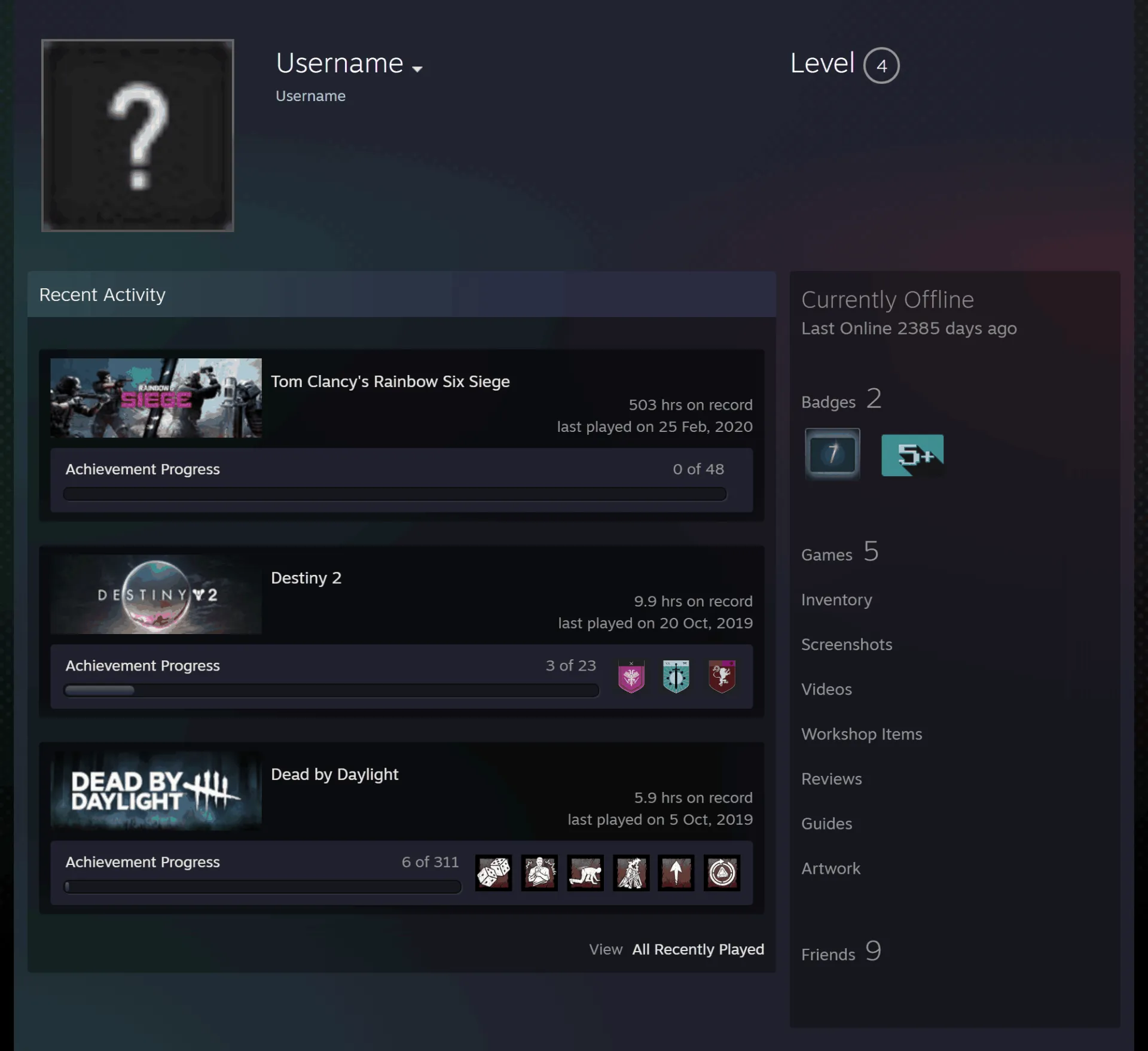1148x1051 pixels.
Task: Open the Inventory link
Action: click(836, 599)
